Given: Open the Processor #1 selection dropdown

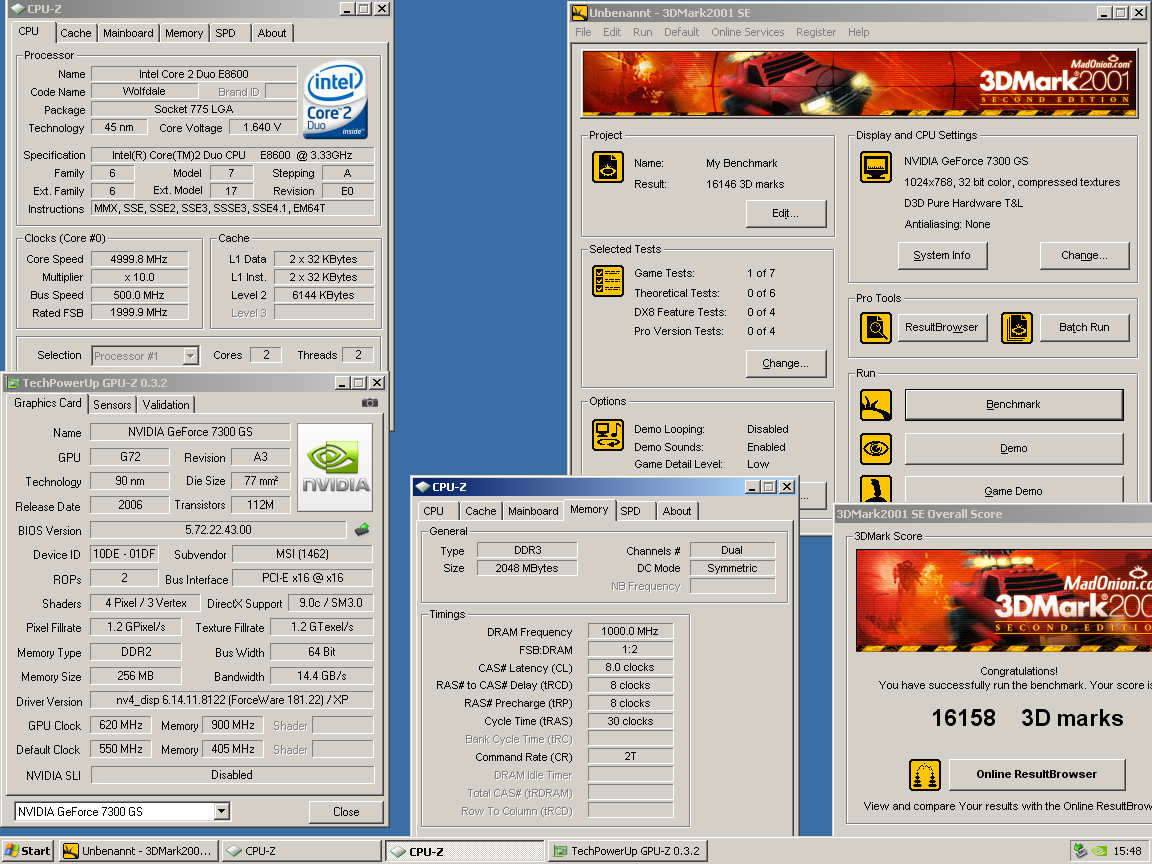Looking at the screenshot, I should (x=190, y=356).
